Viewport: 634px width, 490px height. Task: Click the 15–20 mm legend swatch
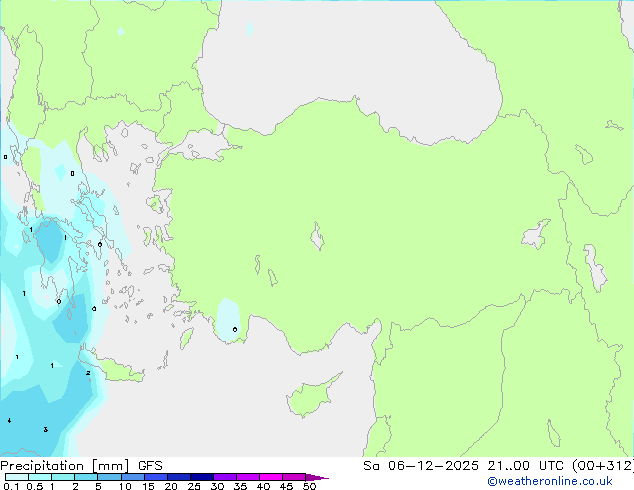(155, 477)
